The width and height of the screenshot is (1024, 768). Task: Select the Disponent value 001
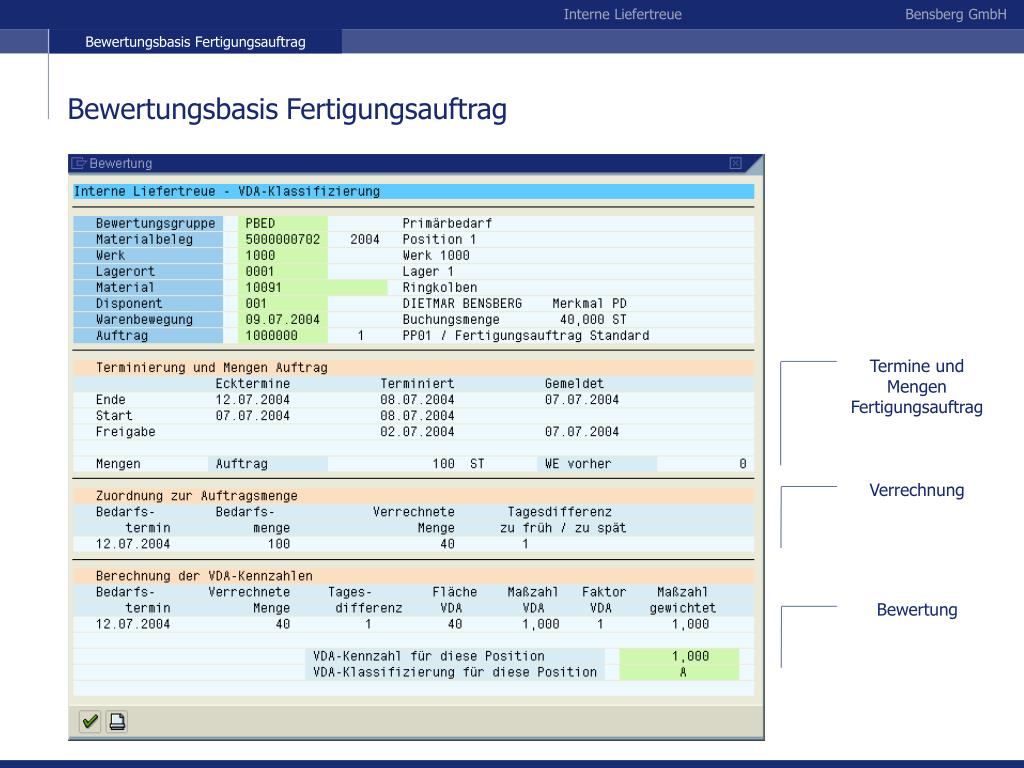pyautogui.click(x=282, y=304)
